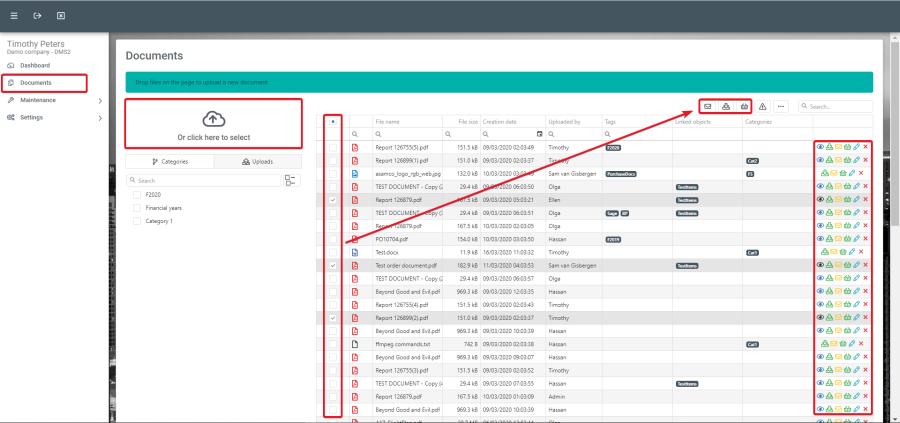
Task: Check the F2020 category checkbox
Action: pos(137,195)
